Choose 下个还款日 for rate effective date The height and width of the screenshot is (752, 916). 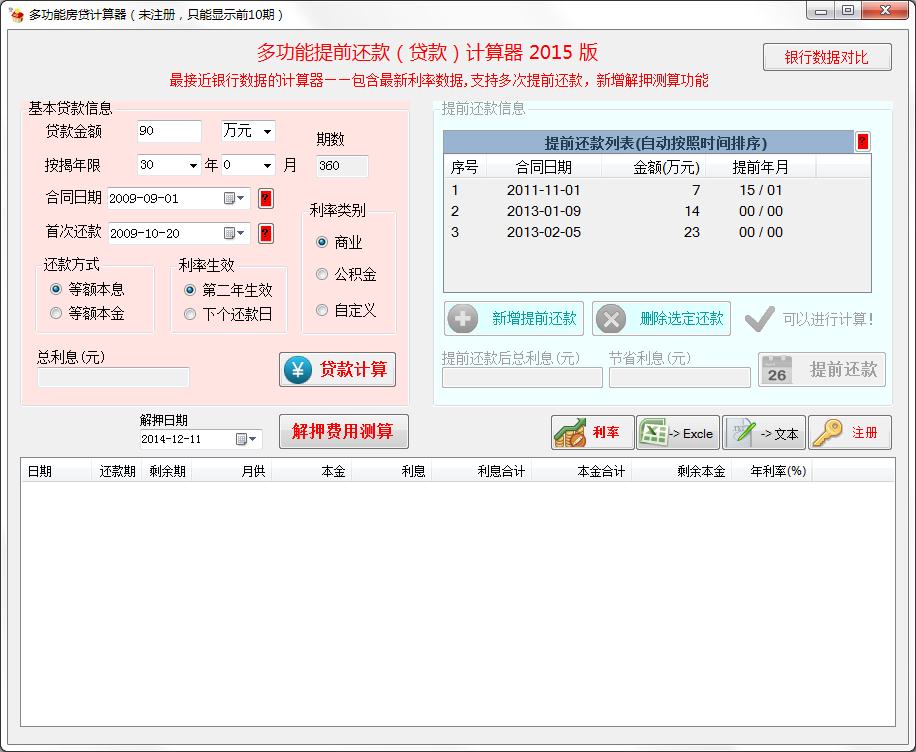click(189, 312)
